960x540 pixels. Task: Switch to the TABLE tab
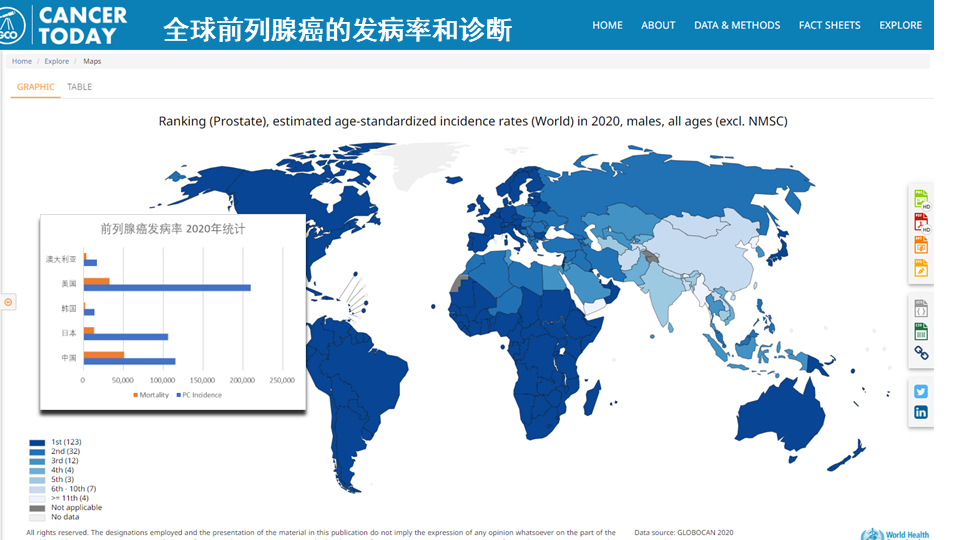pos(79,87)
